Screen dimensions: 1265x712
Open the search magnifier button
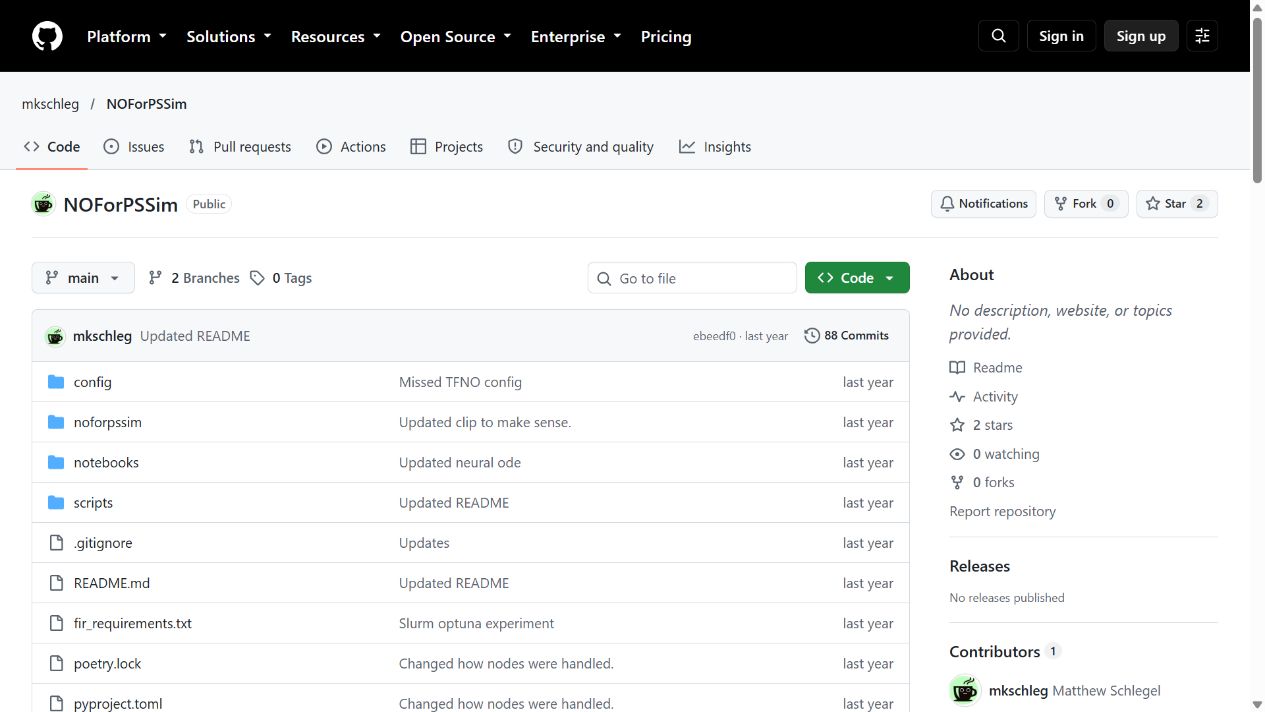[998, 36]
